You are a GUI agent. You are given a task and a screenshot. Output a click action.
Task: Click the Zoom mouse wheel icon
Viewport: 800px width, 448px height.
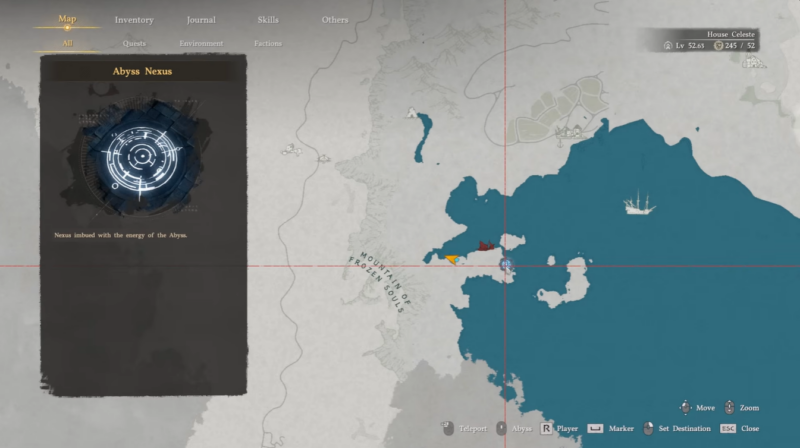[x=730, y=407]
